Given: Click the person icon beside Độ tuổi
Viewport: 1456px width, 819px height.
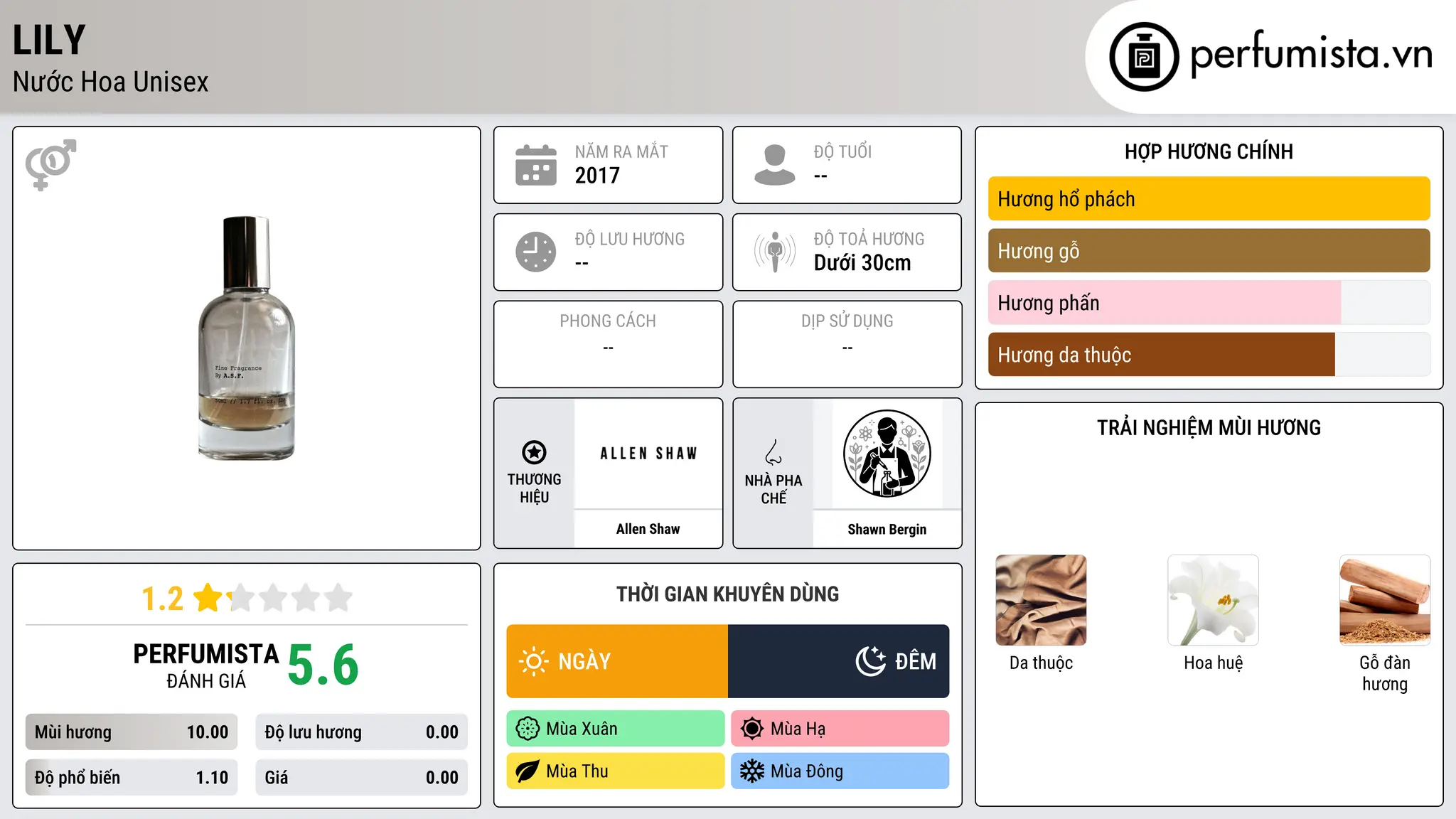Looking at the screenshot, I should [775, 165].
